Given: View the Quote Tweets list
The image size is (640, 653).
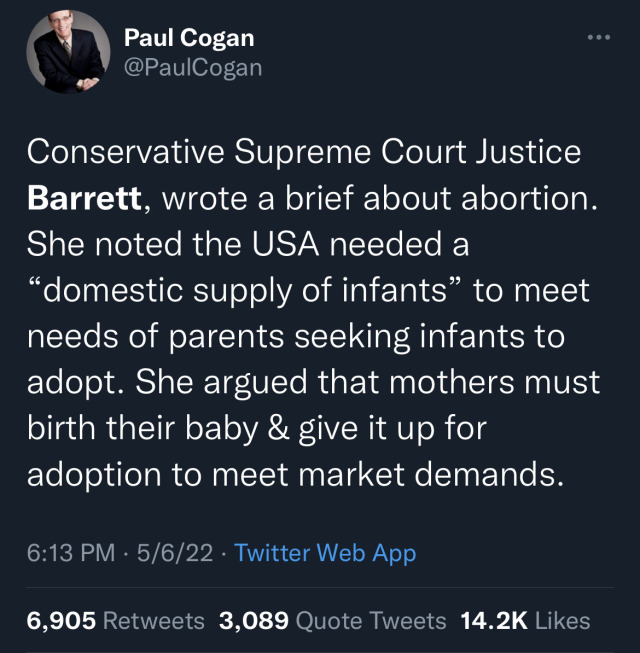Looking at the screenshot, I should pyautogui.click(x=371, y=621).
